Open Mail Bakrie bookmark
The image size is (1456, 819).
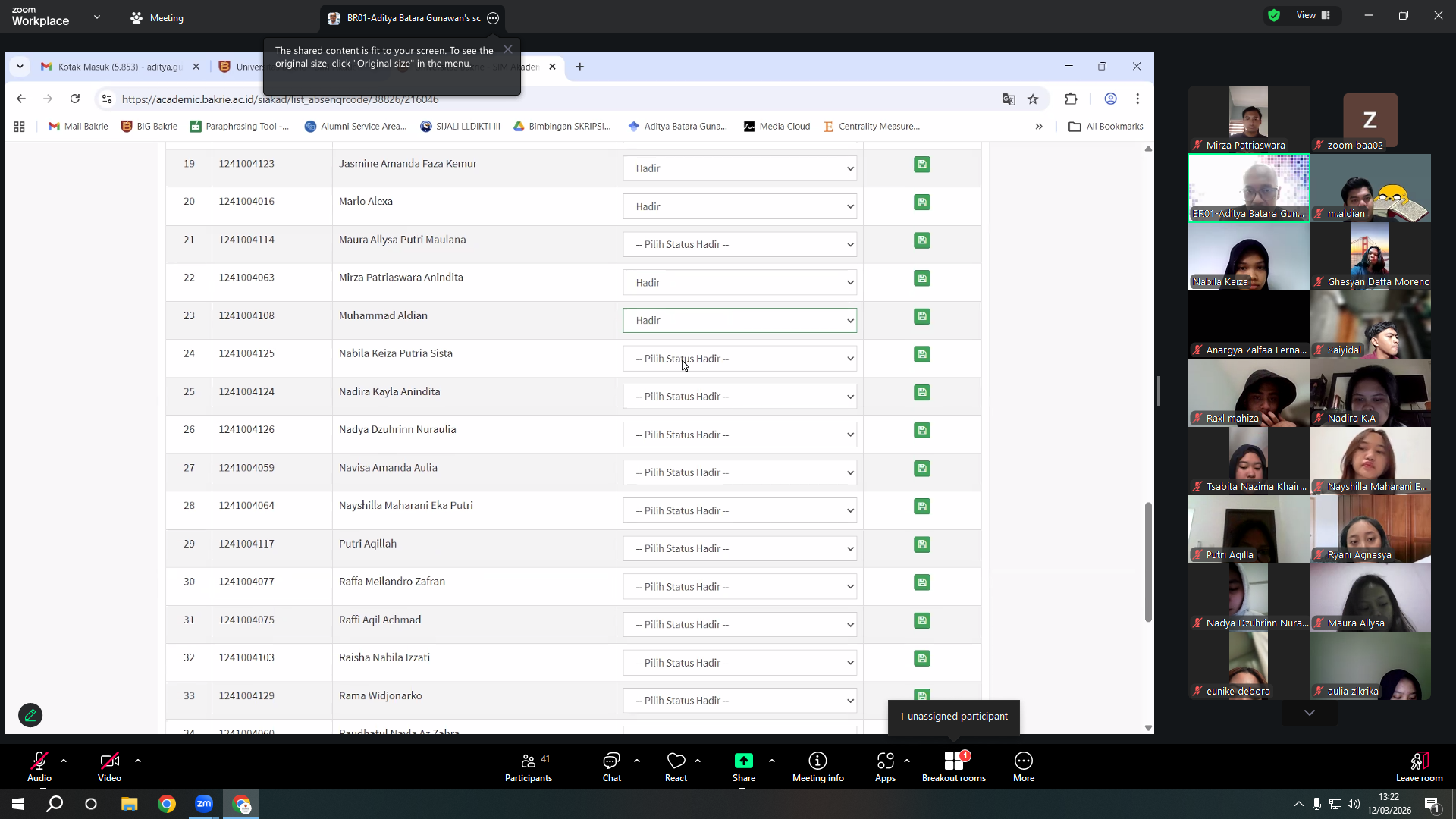pos(78,127)
